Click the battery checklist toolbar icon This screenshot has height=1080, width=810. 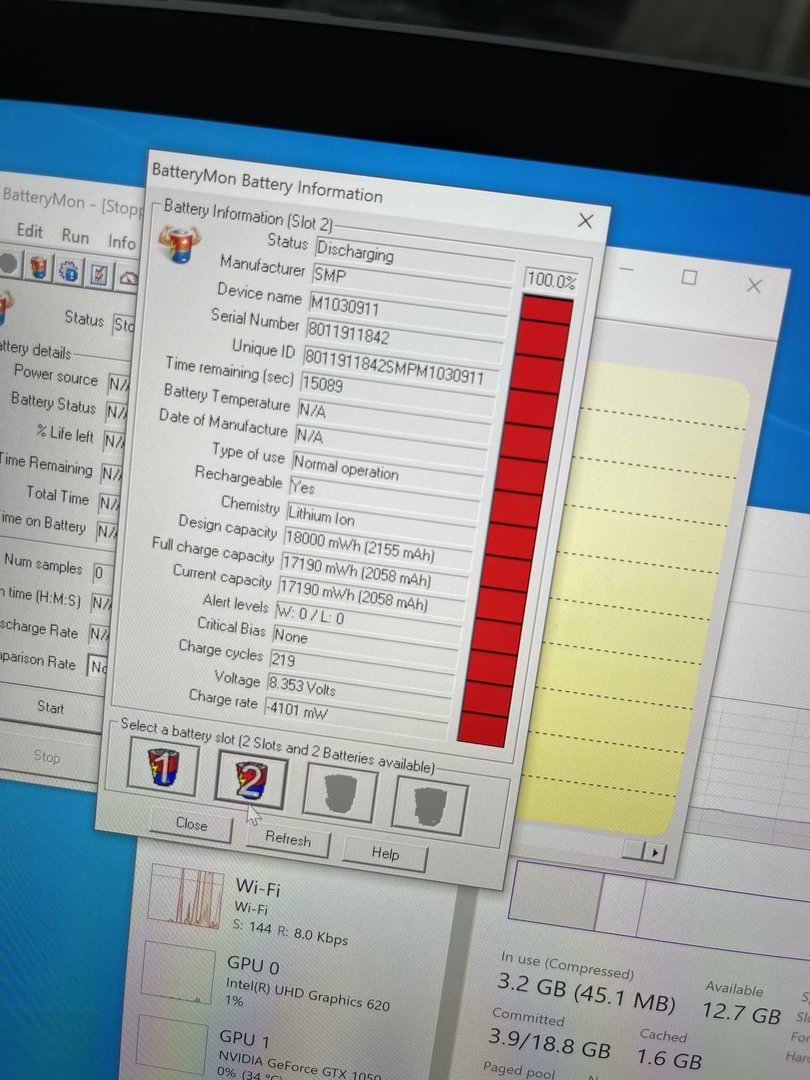98,274
